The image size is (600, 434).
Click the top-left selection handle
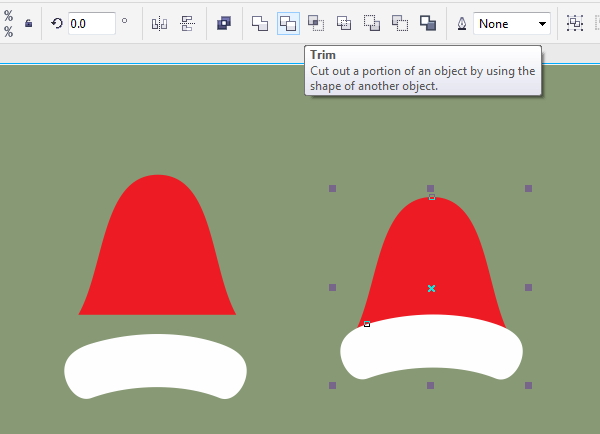pyautogui.click(x=333, y=188)
